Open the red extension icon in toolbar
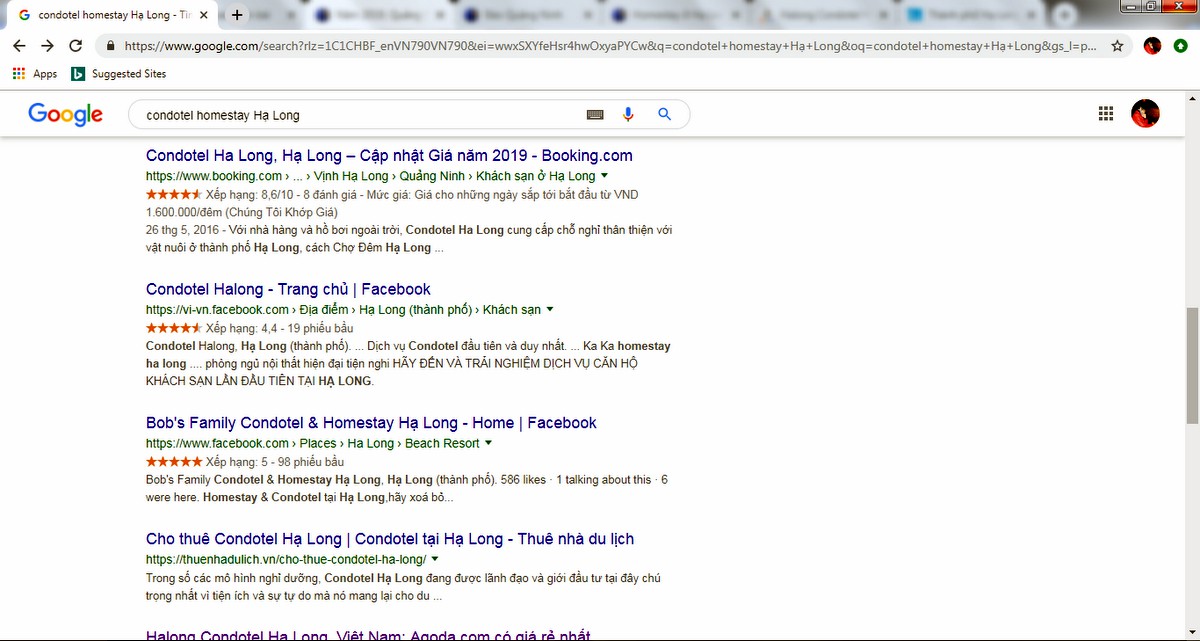Image resolution: width=1200 pixels, height=641 pixels. pyautogui.click(x=1152, y=46)
